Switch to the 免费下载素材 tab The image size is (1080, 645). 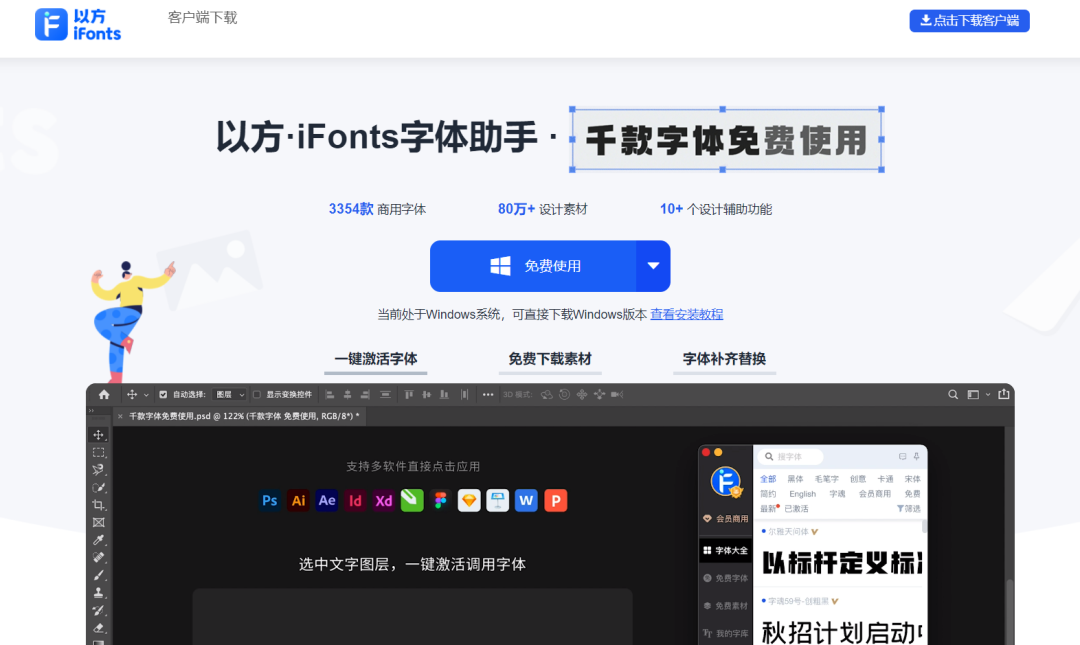pos(550,359)
